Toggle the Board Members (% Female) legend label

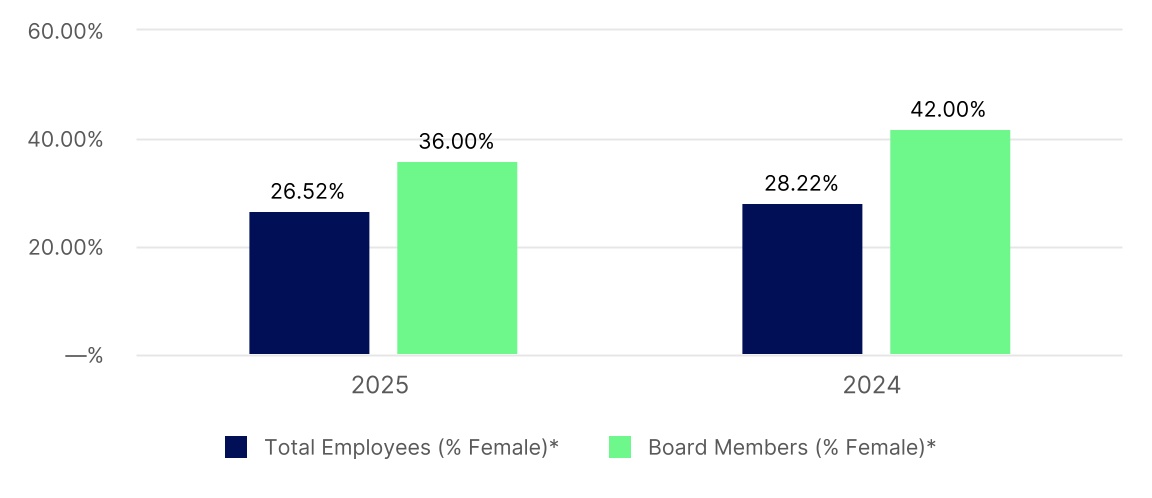791,447
